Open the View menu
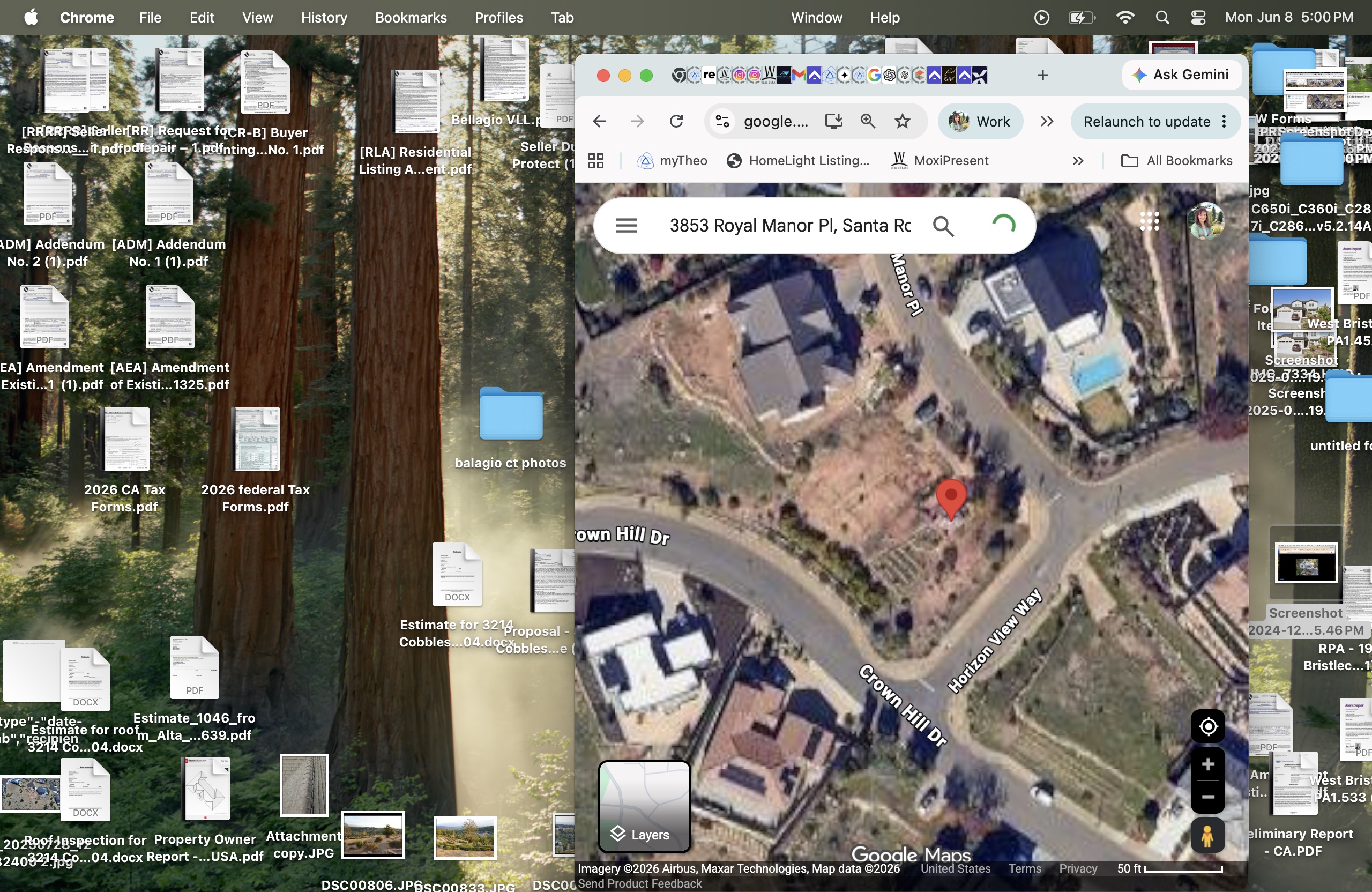 (257, 17)
